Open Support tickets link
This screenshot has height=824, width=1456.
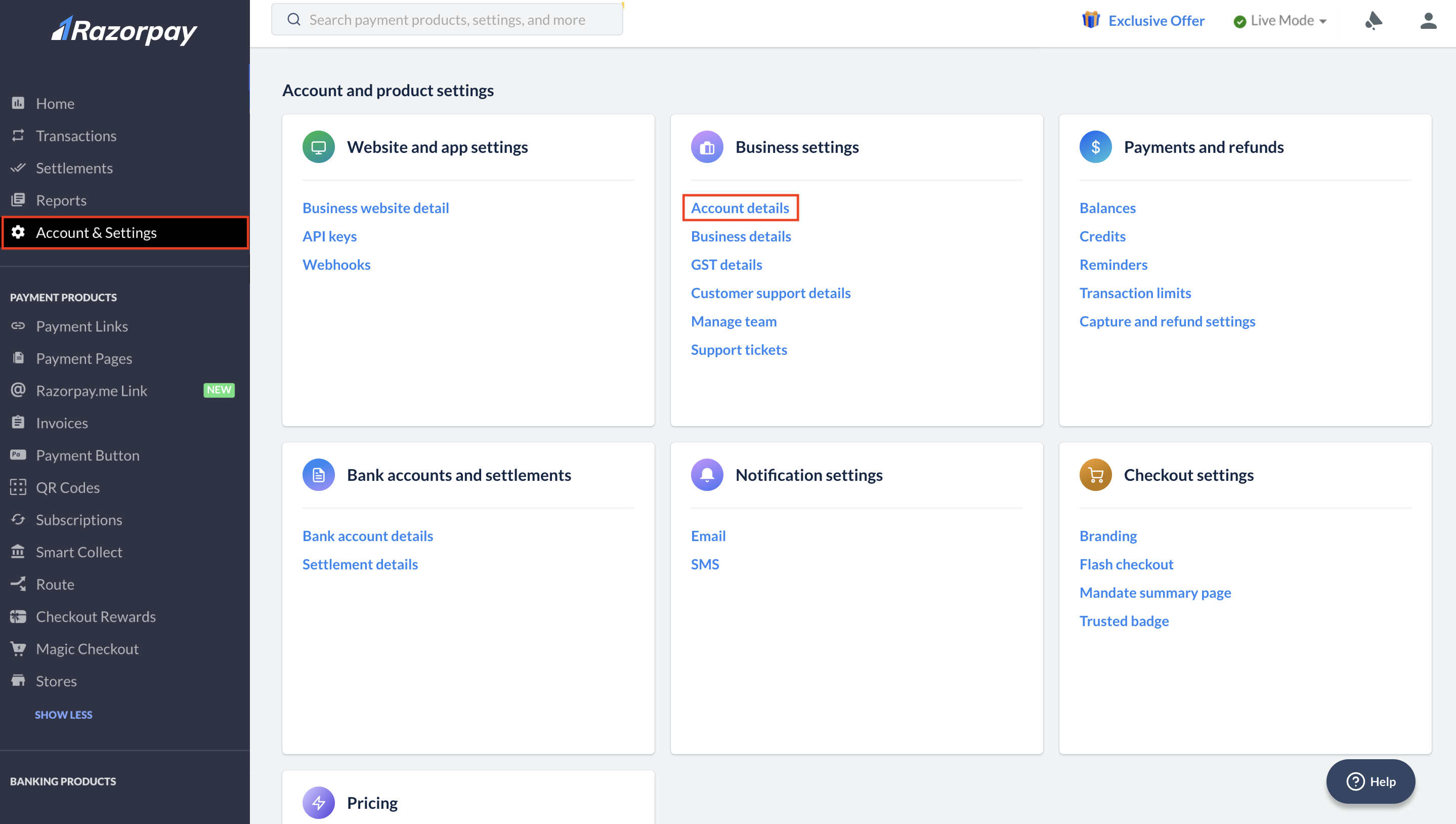pyautogui.click(x=739, y=349)
